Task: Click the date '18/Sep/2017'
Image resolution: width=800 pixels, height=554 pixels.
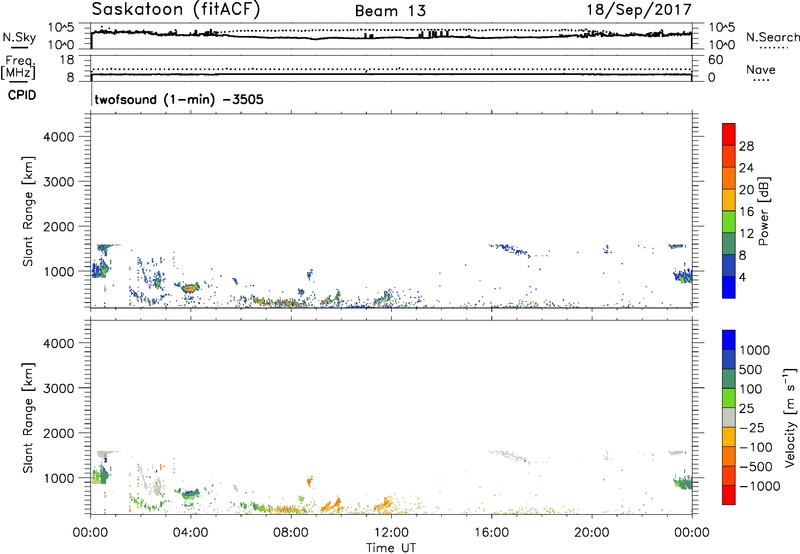Action: tap(639, 10)
